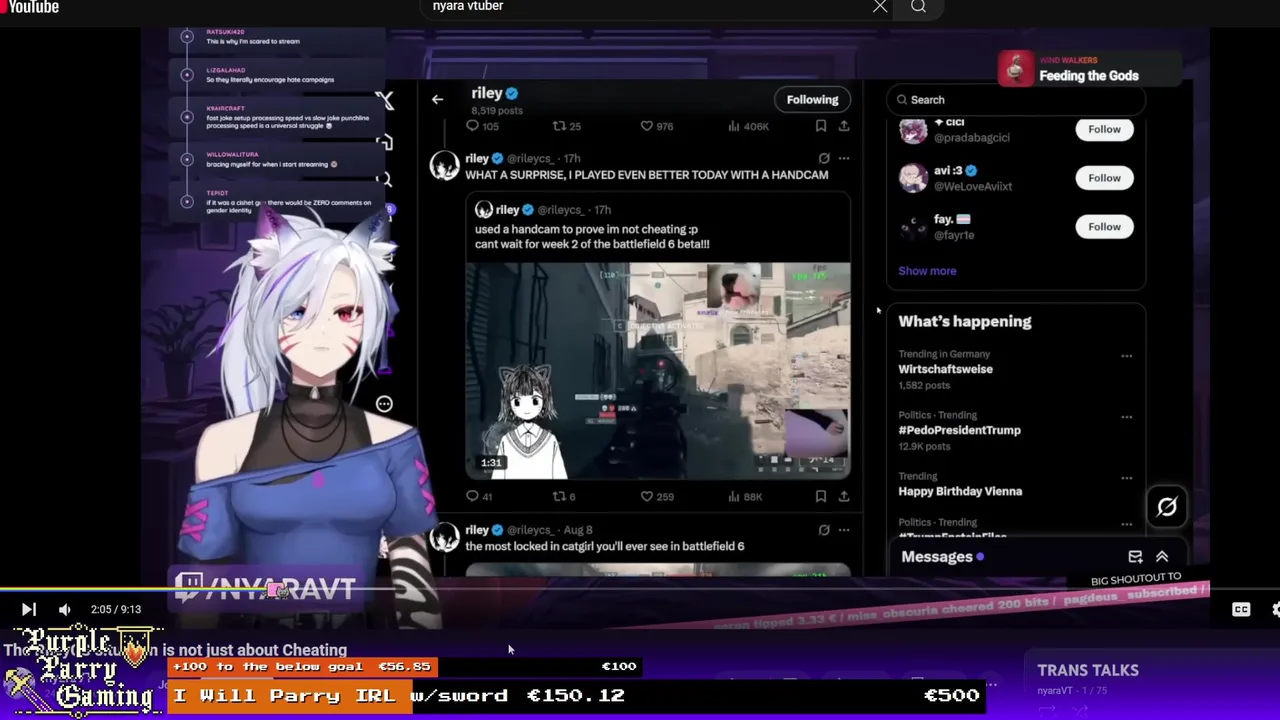1280x720 pixels.
Task: Open riley's avatar on the 17h tweet
Action: 444,166
